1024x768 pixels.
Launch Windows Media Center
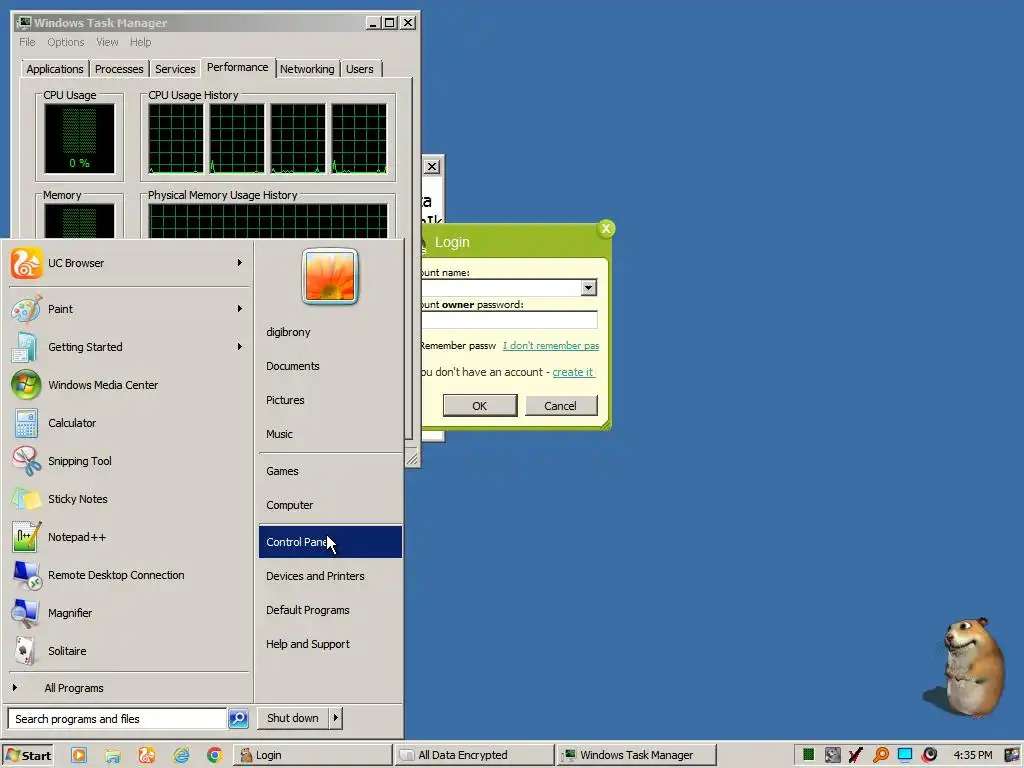[129, 385]
